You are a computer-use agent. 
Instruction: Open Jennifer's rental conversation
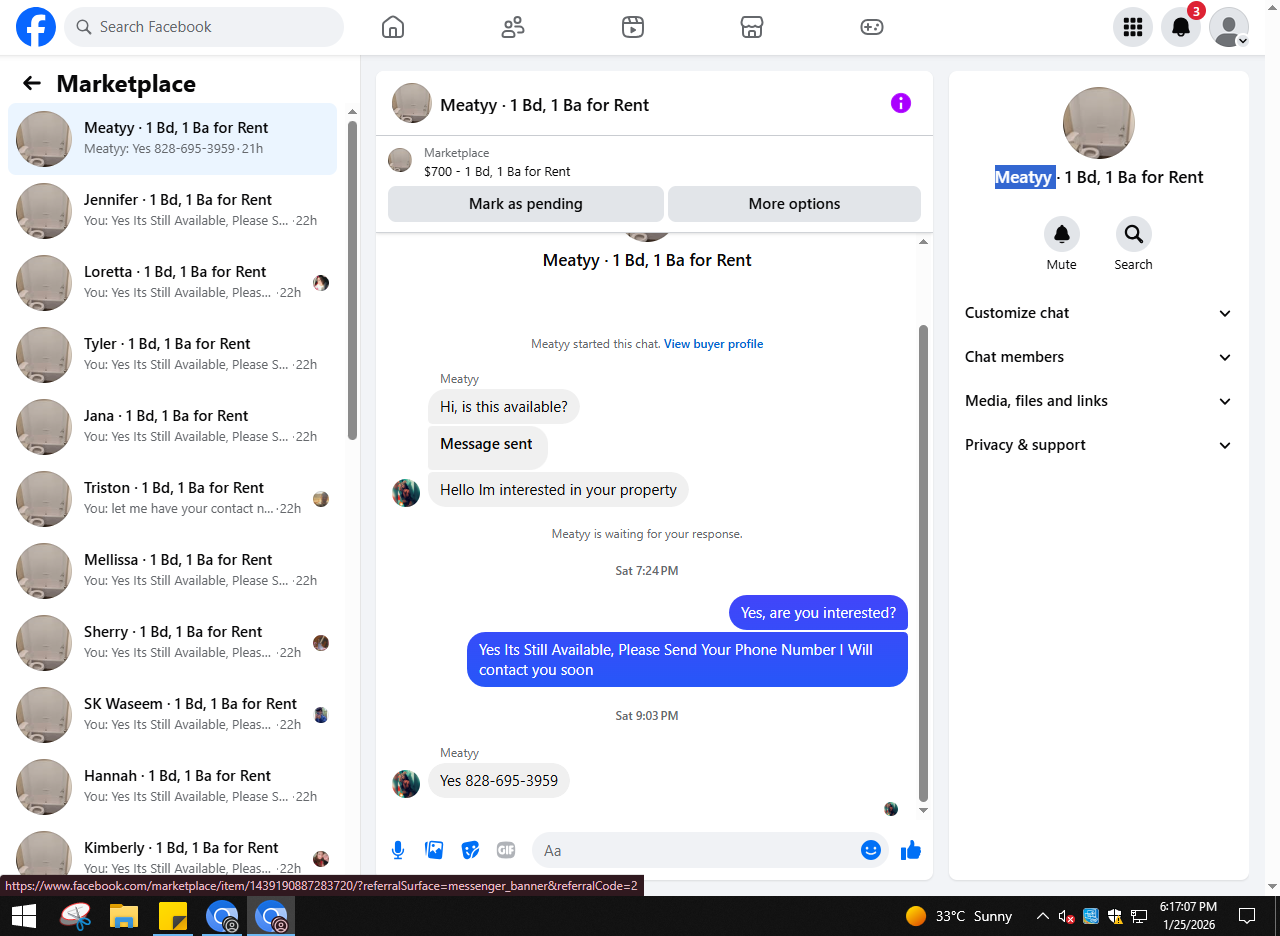172,211
